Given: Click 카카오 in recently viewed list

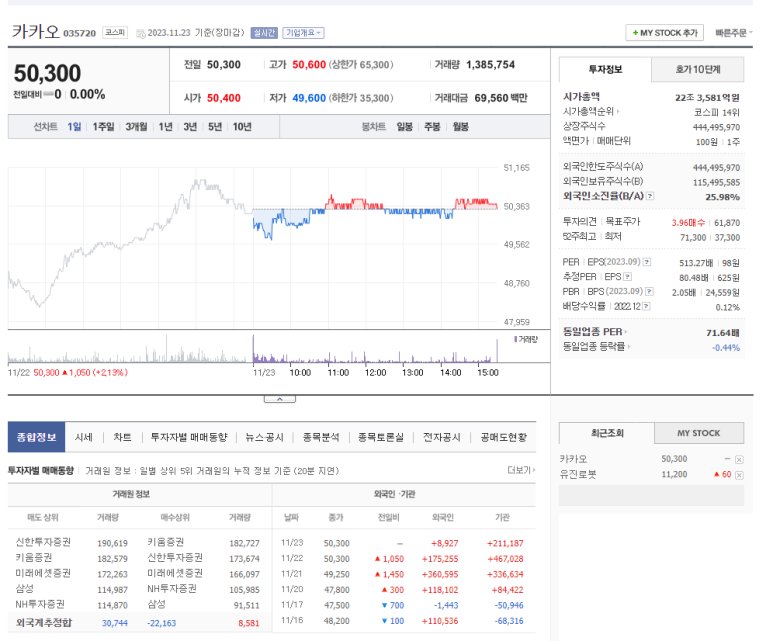Looking at the screenshot, I should pos(573,459).
